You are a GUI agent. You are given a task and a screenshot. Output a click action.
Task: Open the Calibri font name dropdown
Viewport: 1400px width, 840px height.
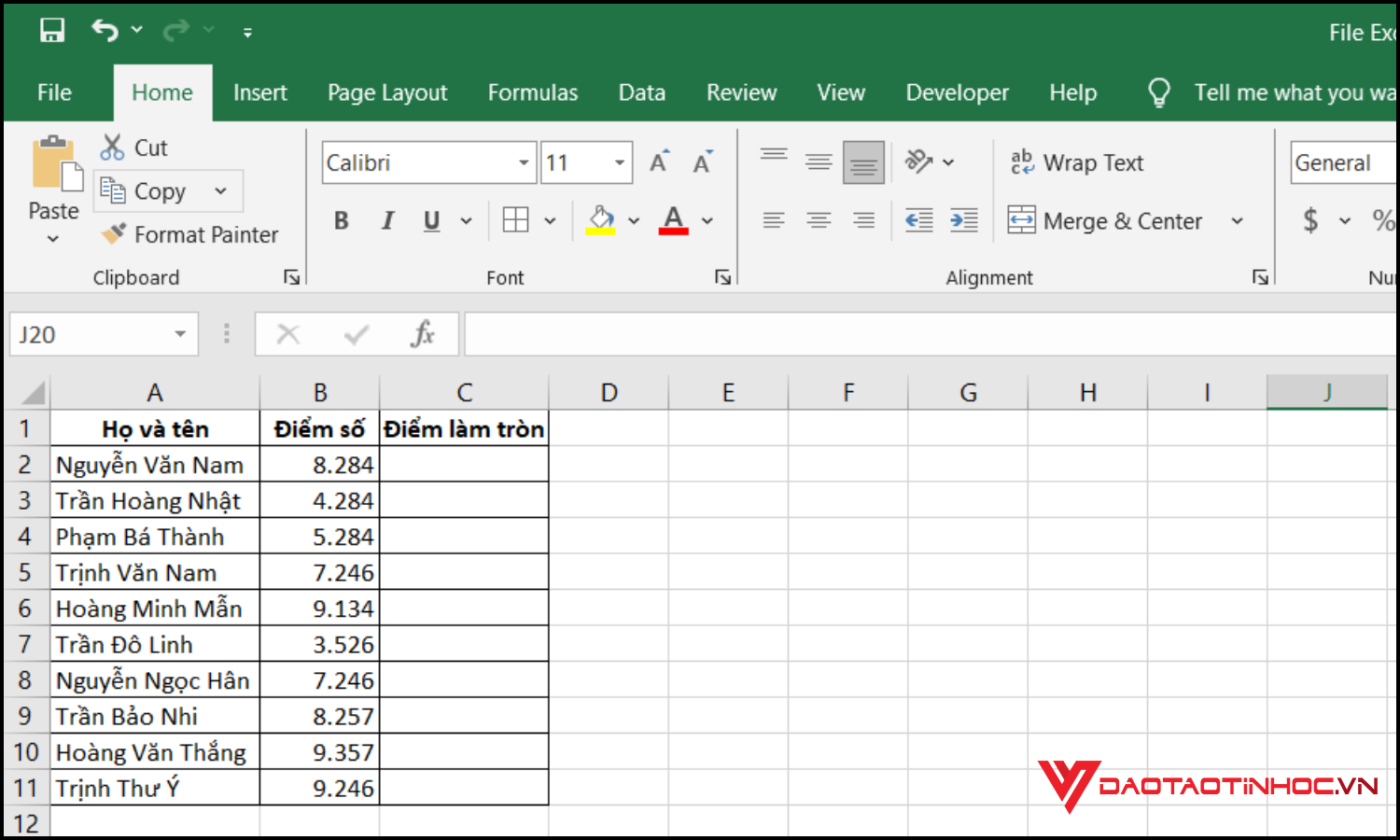[x=524, y=163]
